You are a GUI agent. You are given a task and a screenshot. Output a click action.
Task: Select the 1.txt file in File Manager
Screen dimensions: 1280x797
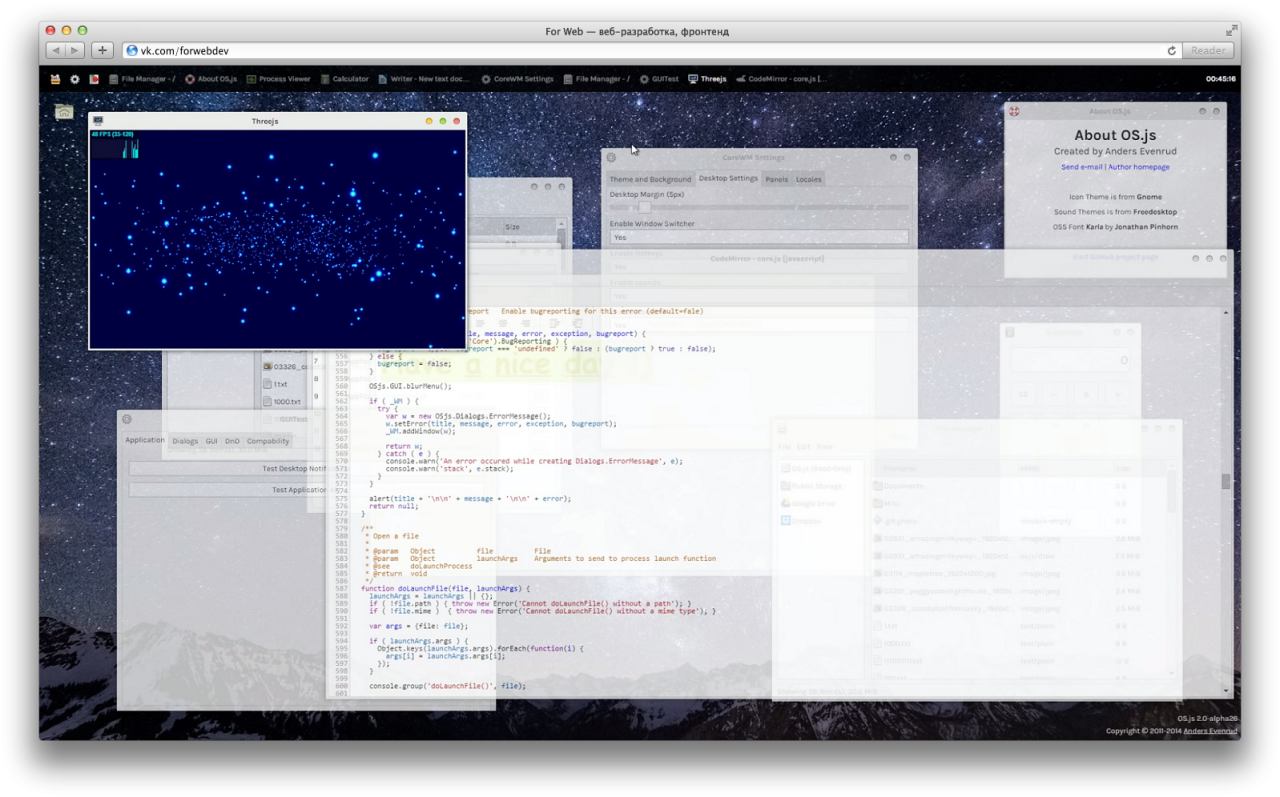pos(275,384)
